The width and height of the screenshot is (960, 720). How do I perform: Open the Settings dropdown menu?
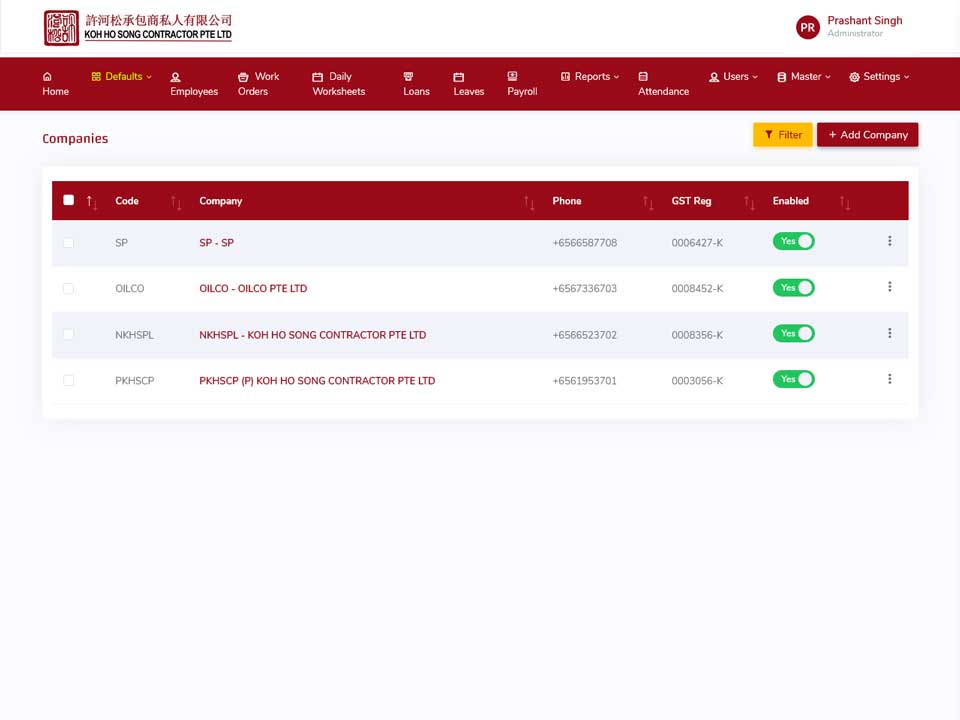coord(879,77)
